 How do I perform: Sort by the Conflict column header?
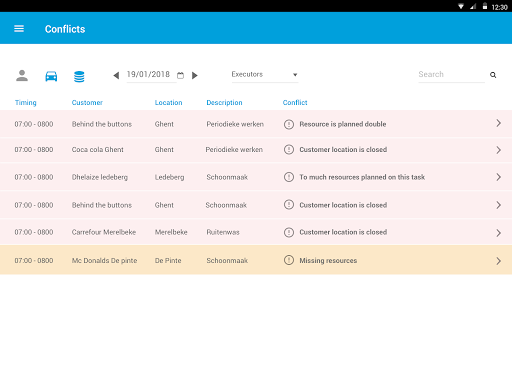click(x=295, y=103)
